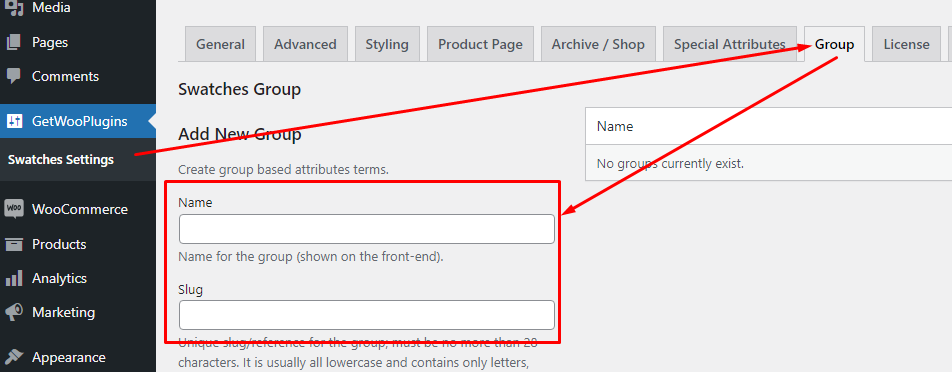Focus the group Name input field
The image size is (952, 372).
367,229
